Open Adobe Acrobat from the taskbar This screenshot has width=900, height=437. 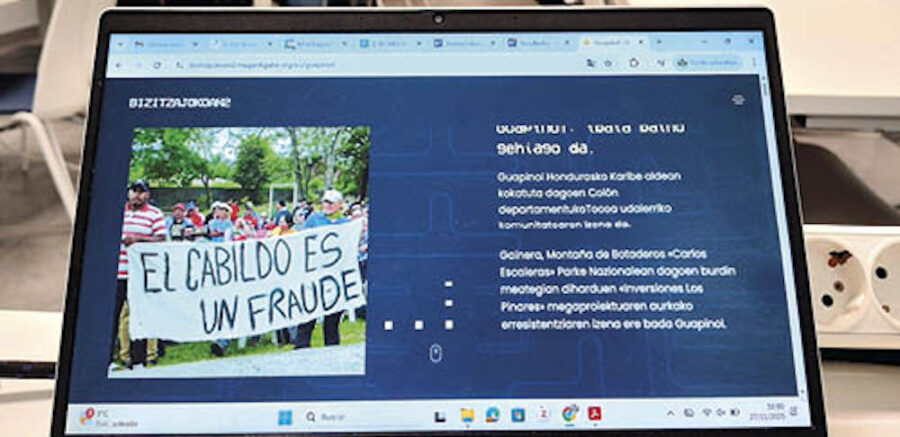(594, 413)
